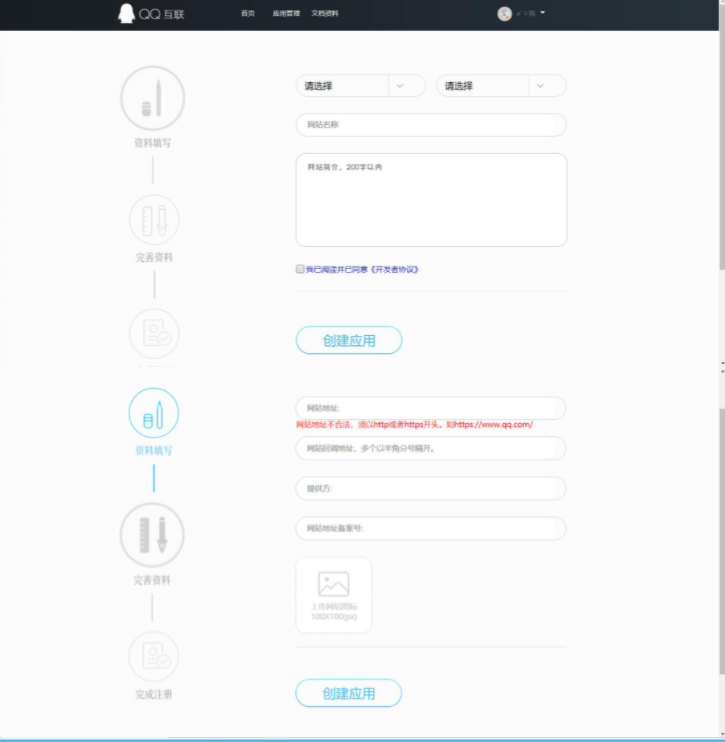Click the 完成注册 step icon
This screenshot has width=725, height=742.
tap(154, 656)
